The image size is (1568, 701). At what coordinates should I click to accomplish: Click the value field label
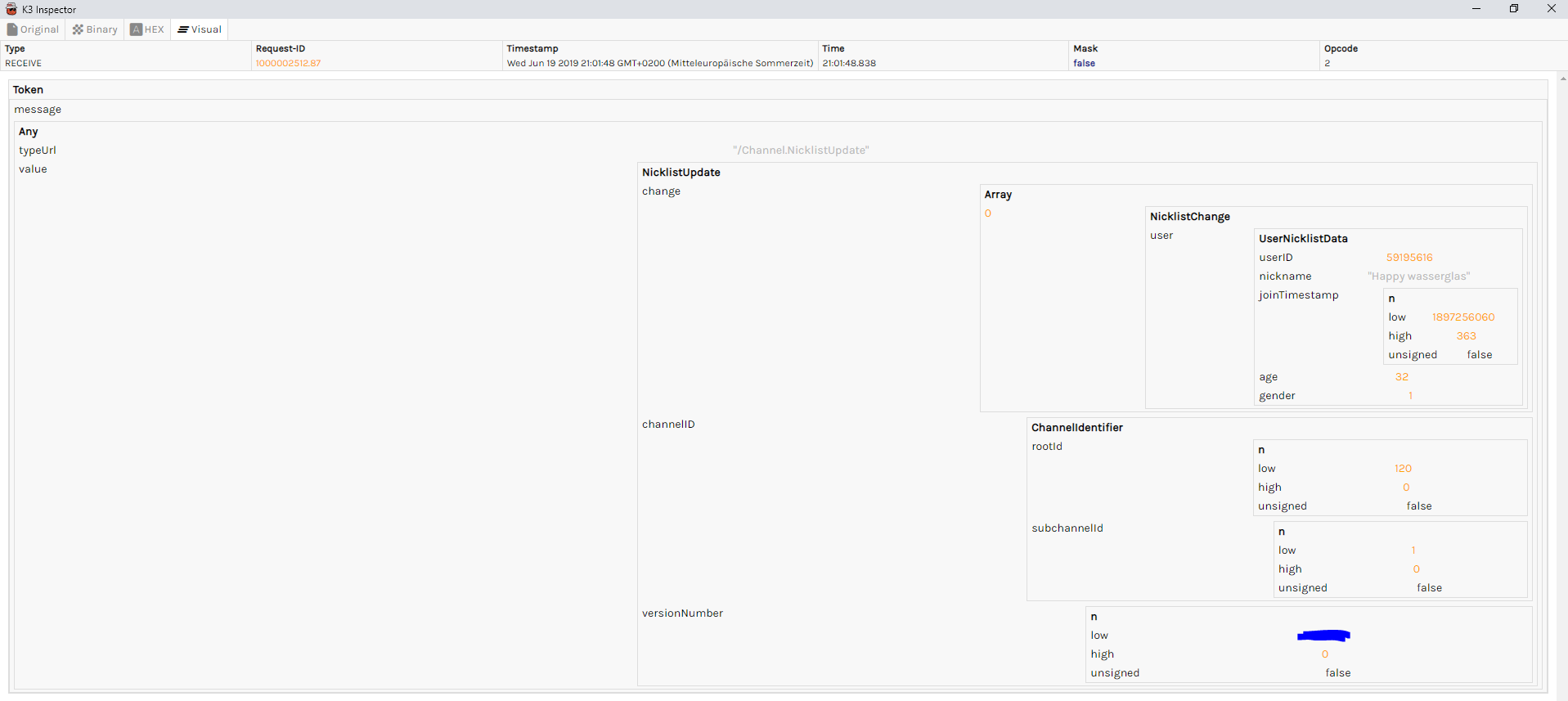(33, 169)
